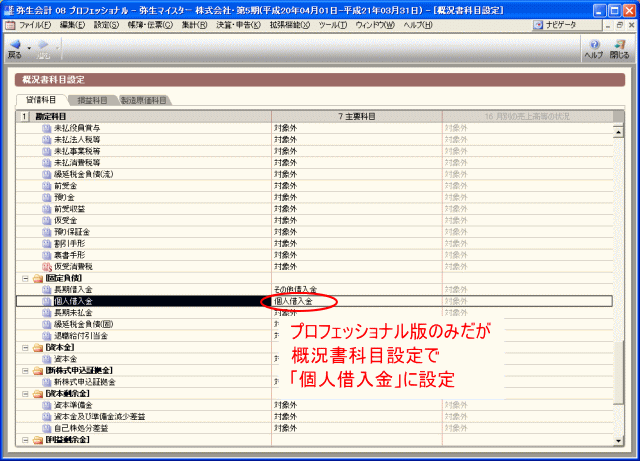Click the 長期未払金 account icon
Screen dimensions: 640x461
(47, 313)
